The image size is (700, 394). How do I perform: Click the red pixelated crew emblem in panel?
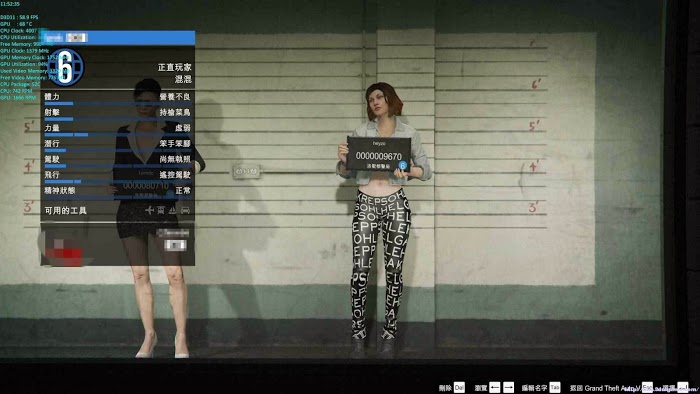[63, 253]
